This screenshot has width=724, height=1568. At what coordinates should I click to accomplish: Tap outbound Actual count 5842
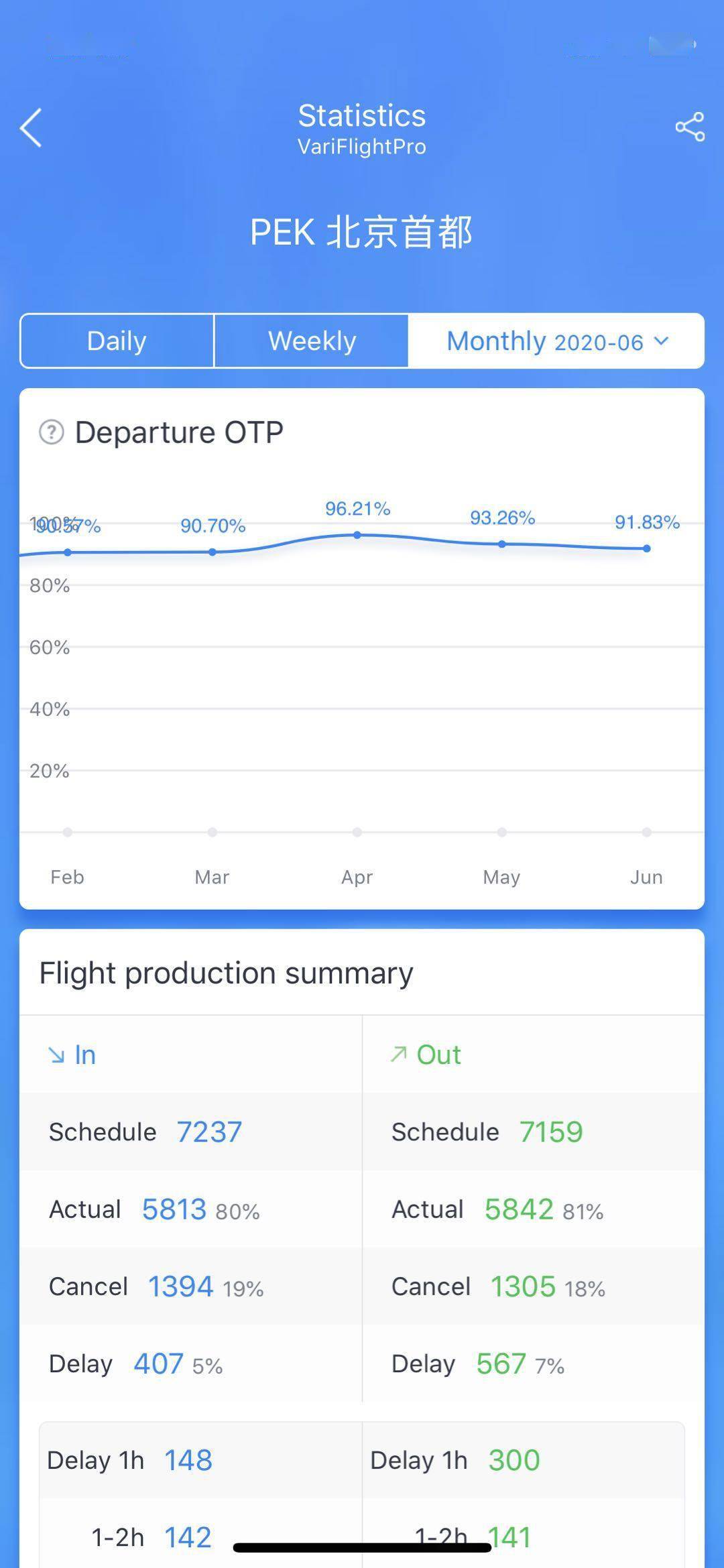519,1209
